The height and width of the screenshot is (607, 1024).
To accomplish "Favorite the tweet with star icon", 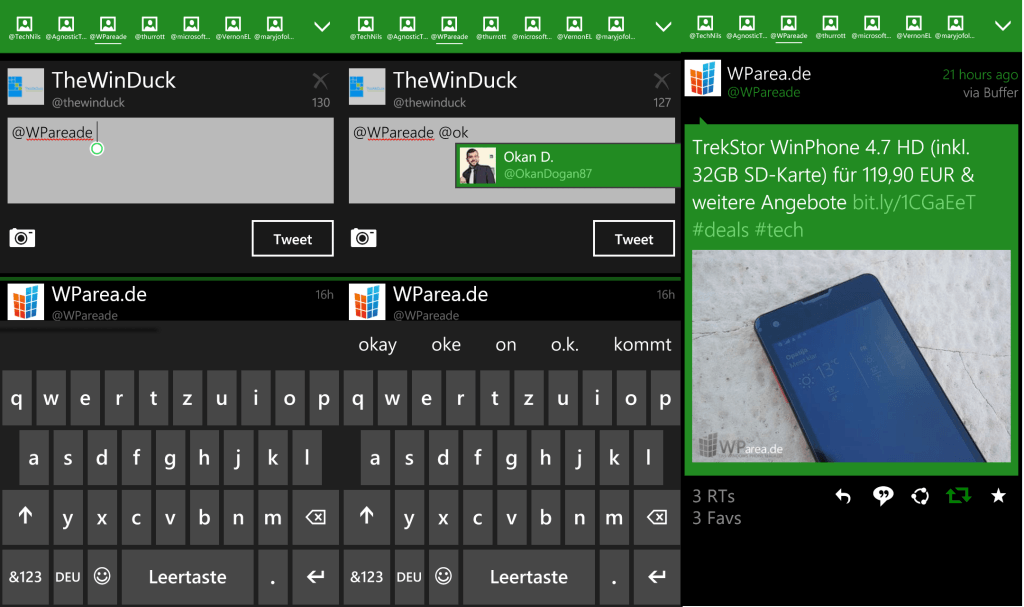I will pyautogui.click(x=999, y=496).
